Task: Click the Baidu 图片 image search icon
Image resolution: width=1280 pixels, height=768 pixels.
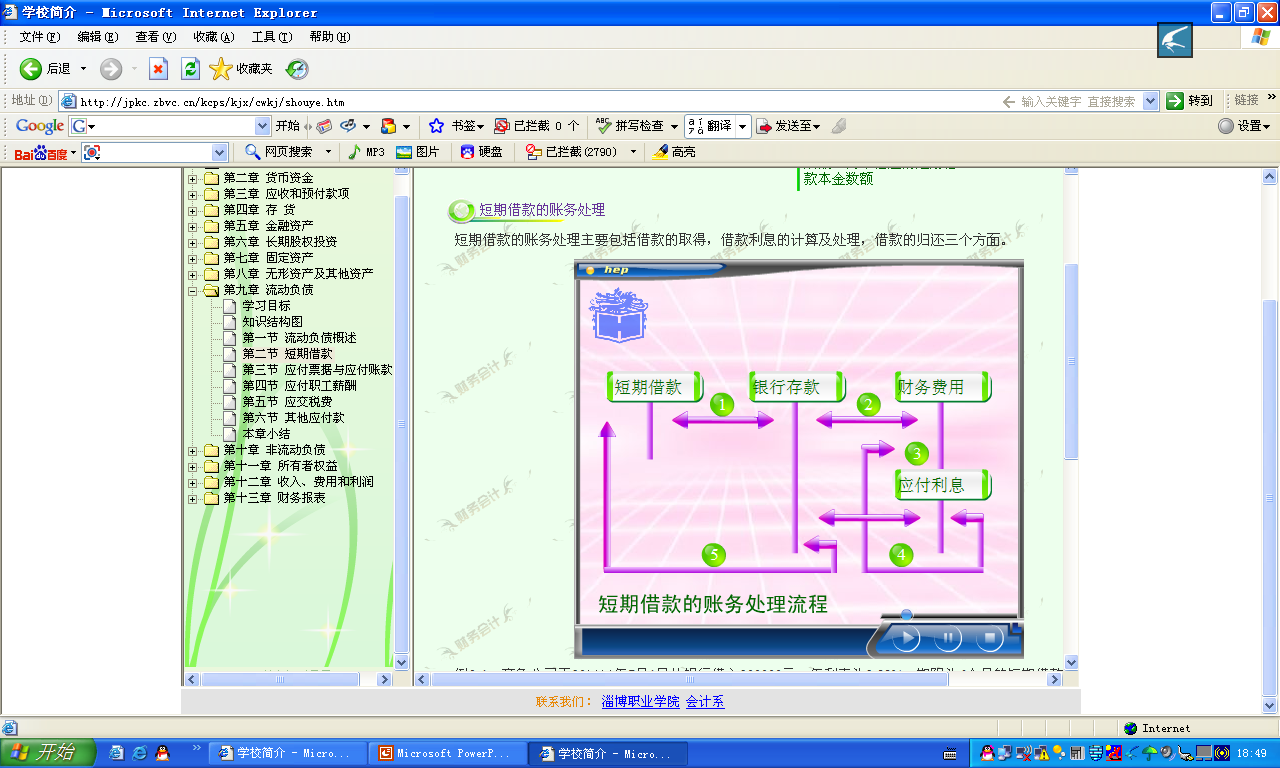Action: click(404, 152)
